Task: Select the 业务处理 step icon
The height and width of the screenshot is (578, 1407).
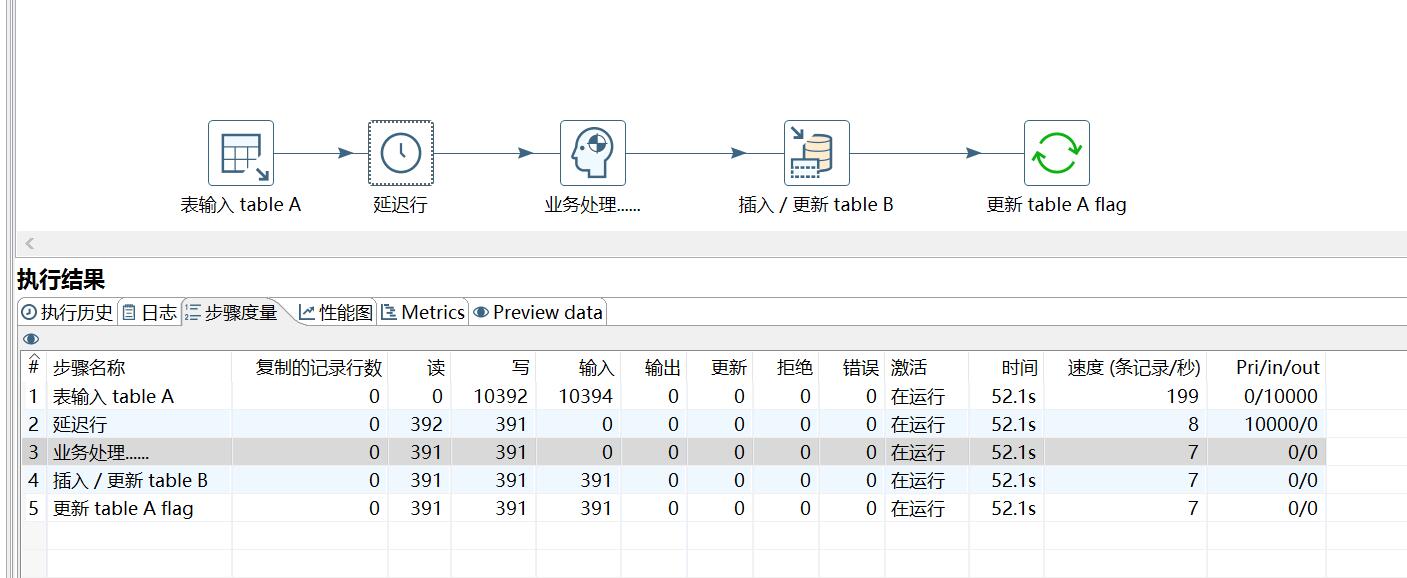Action: click(593, 153)
